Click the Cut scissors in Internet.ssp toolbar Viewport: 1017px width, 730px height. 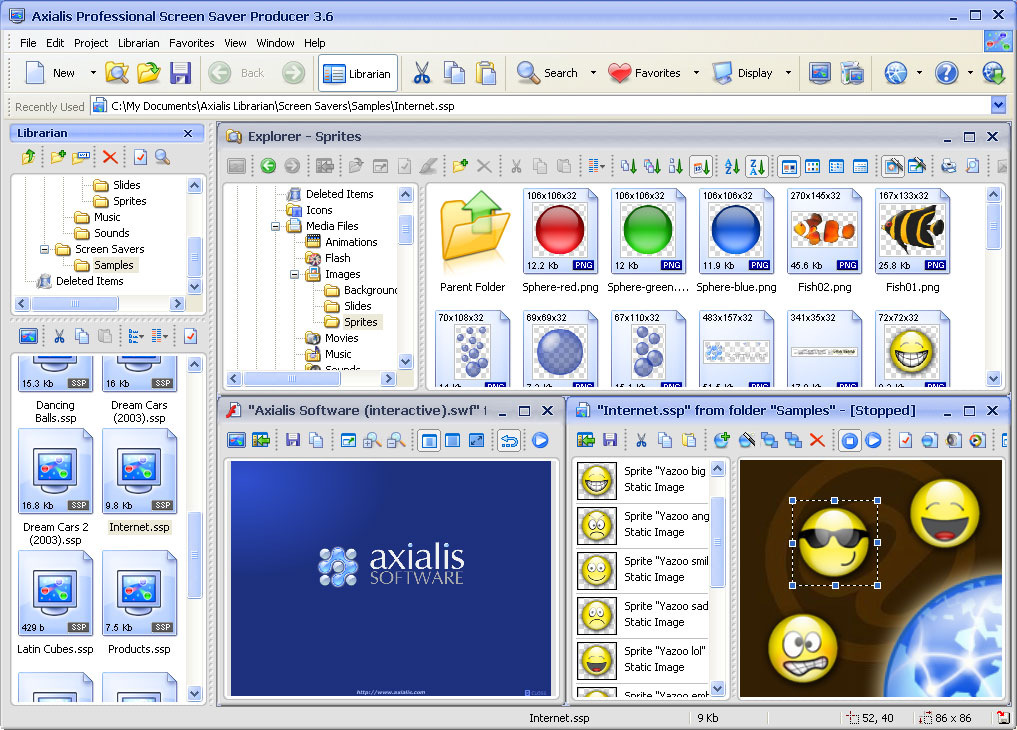pyautogui.click(x=641, y=441)
